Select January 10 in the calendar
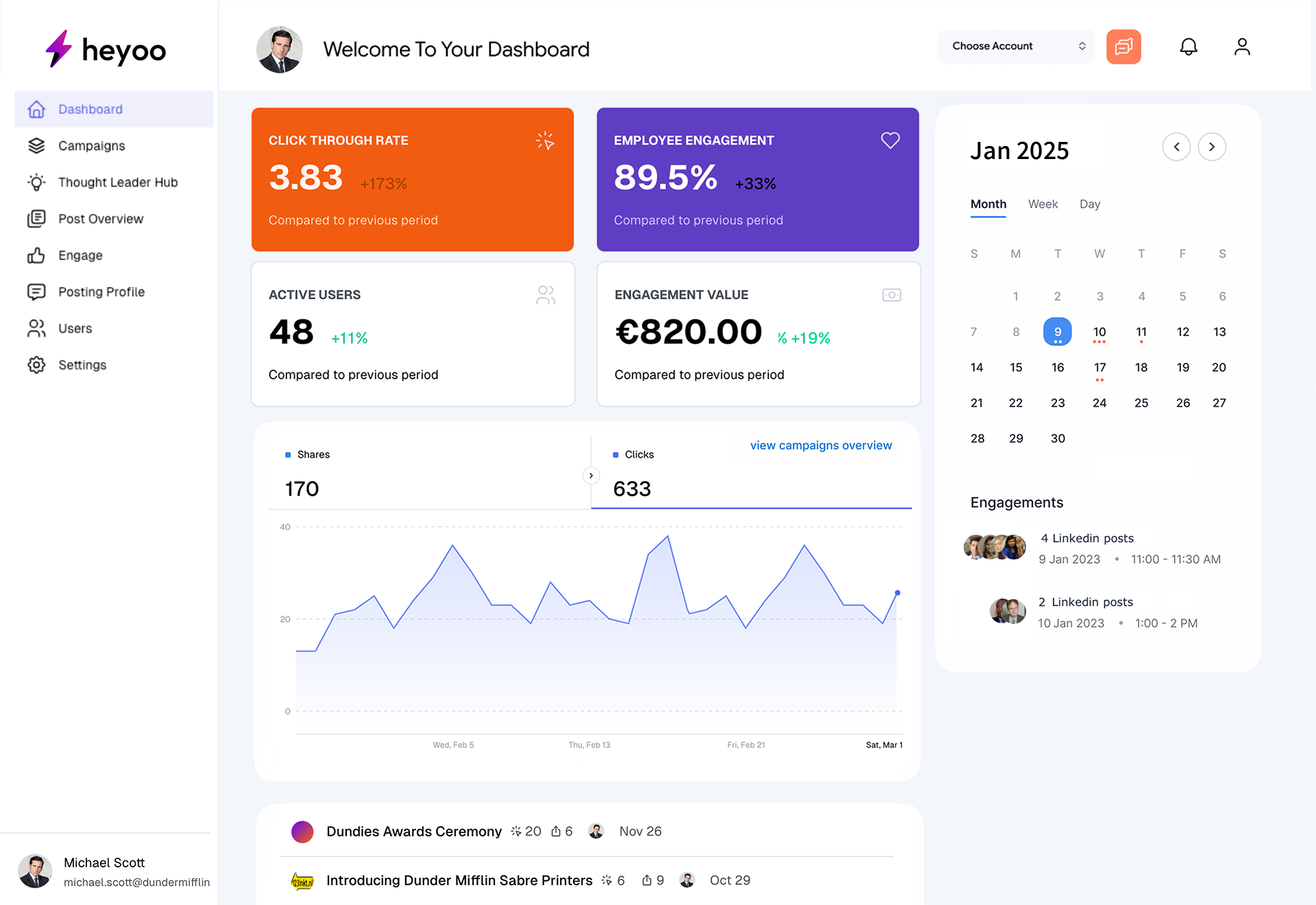The image size is (1316, 905). pyautogui.click(x=1099, y=332)
